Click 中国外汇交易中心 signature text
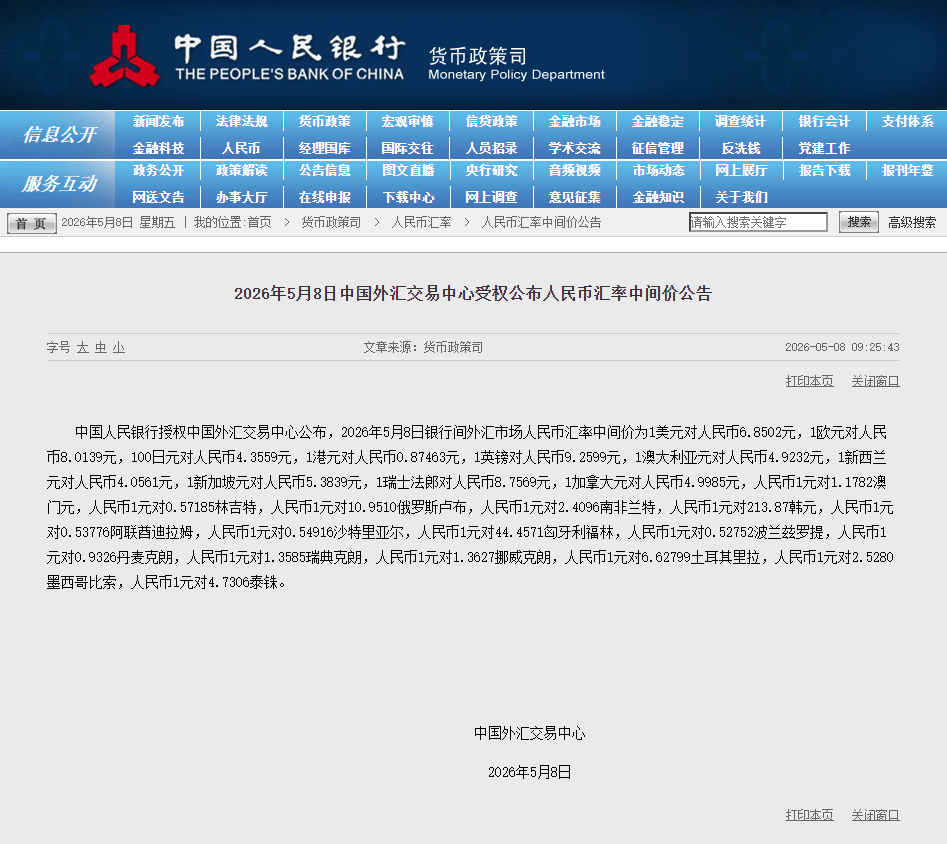The height and width of the screenshot is (844, 947). click(x=530, y=733)
